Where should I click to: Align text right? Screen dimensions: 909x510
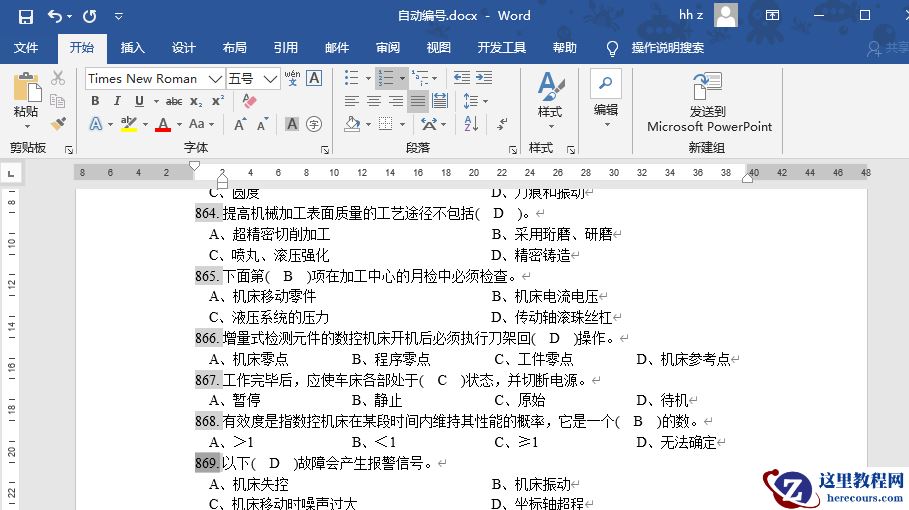(x=396, y=101)
